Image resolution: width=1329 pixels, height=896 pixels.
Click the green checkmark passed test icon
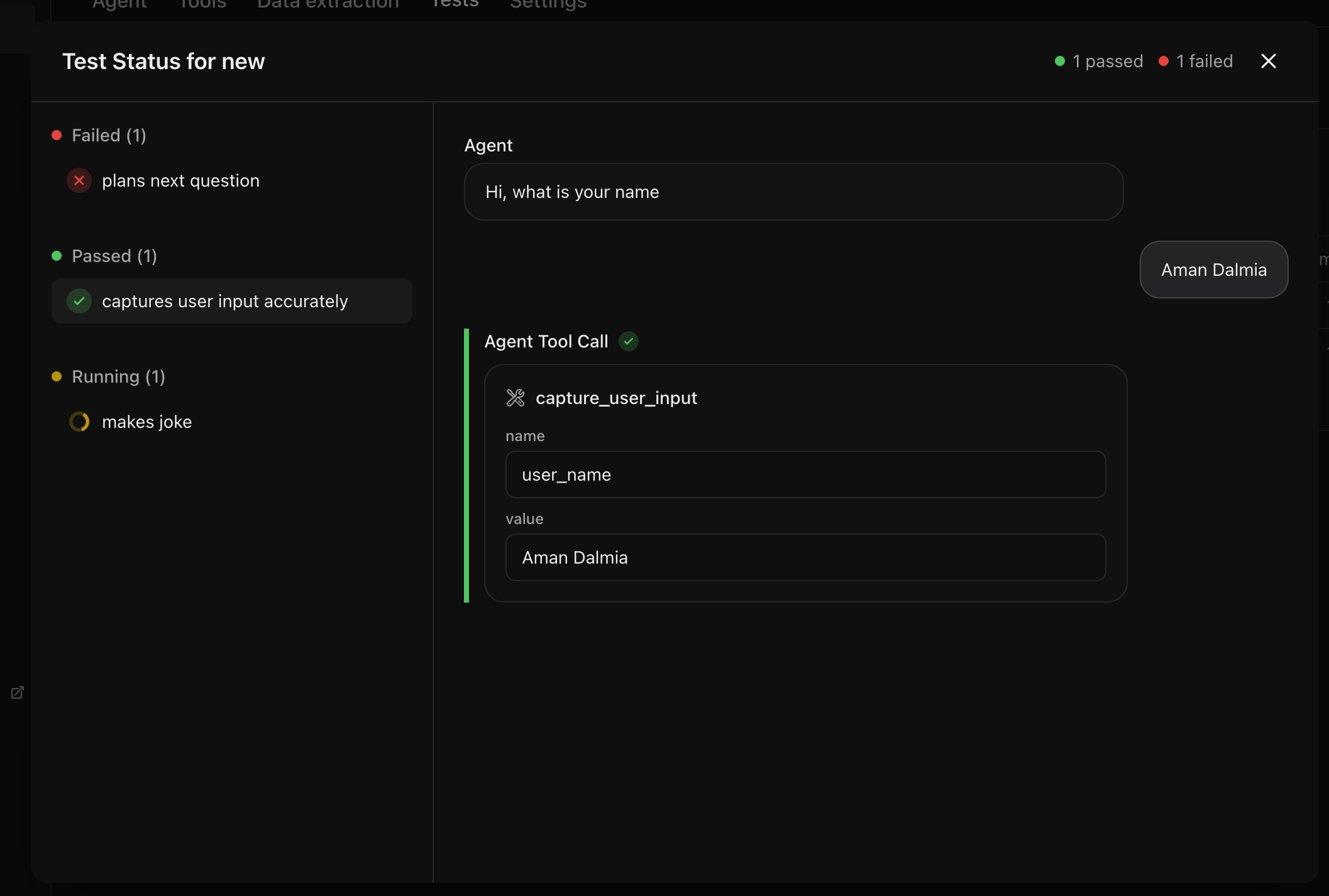tap(79, 302)
